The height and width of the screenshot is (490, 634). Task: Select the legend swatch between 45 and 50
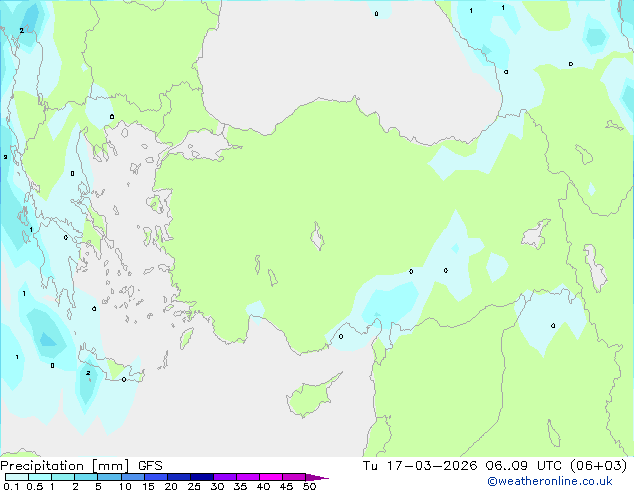click(294, 477)
